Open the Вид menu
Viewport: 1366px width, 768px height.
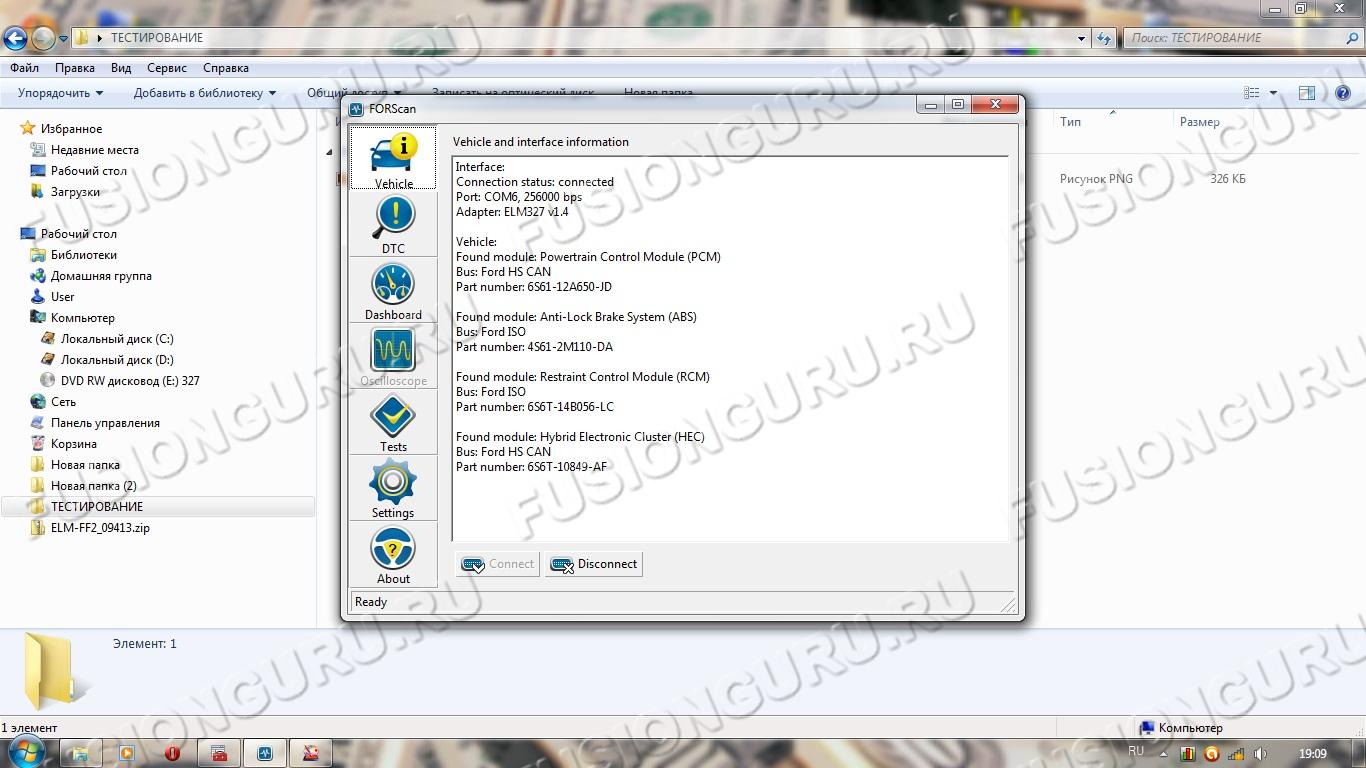pyautogui.click(x=121, y=68)
